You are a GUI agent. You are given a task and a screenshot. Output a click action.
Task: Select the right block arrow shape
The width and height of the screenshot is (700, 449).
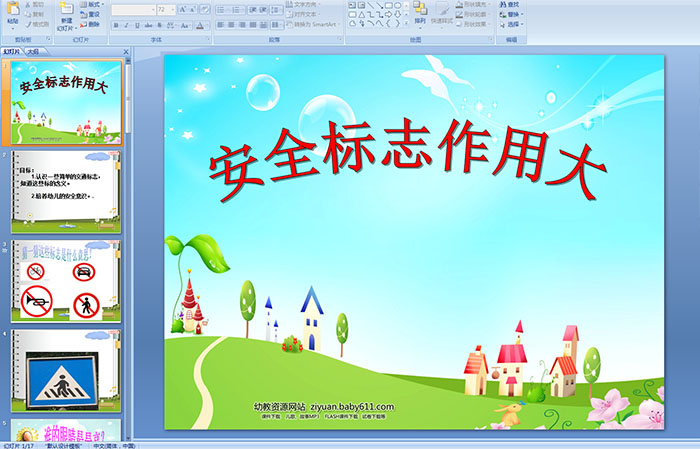pyautogui.click(x=388, y=15)
